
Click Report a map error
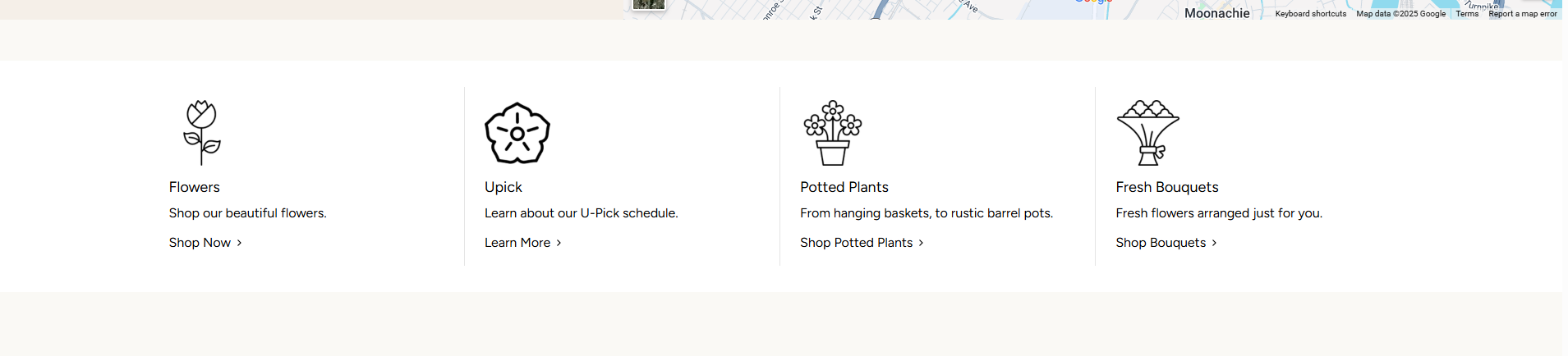click(1522, 14)
